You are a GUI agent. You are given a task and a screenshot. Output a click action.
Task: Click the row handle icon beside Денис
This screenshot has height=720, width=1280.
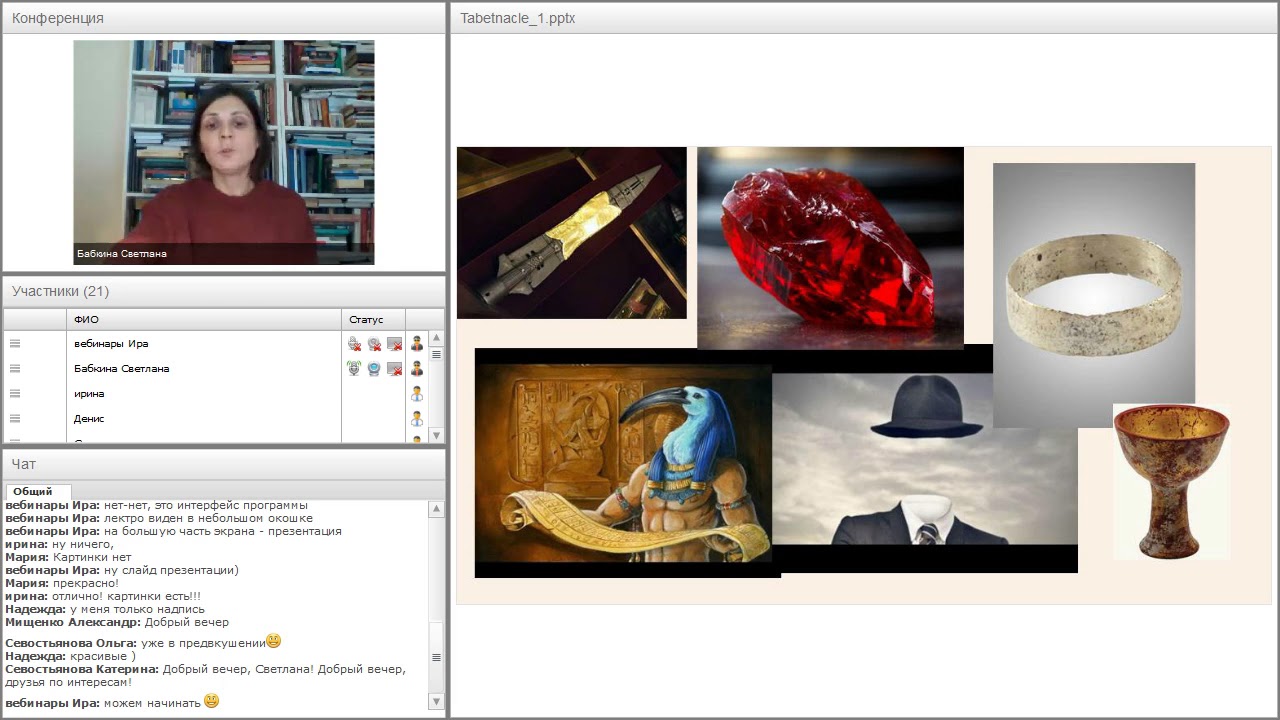pos(15,419)
